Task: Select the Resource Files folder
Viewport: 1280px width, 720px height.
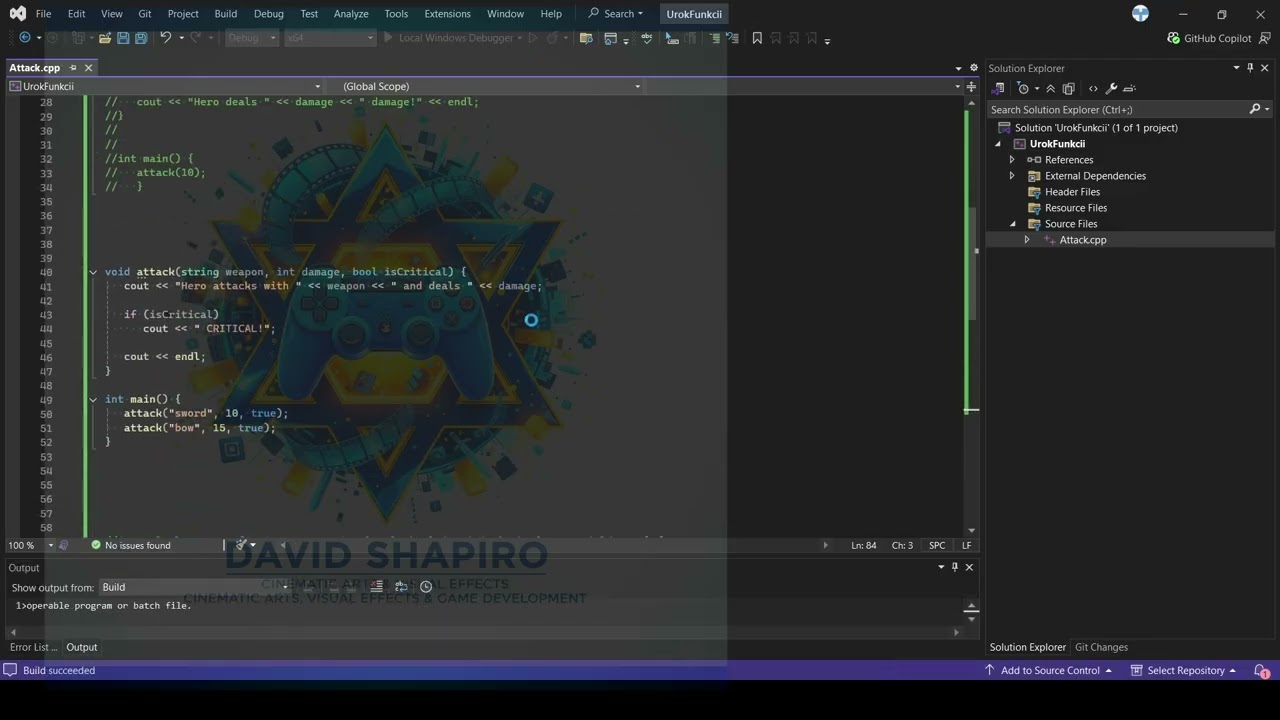Action: (x=1076, y=208)
